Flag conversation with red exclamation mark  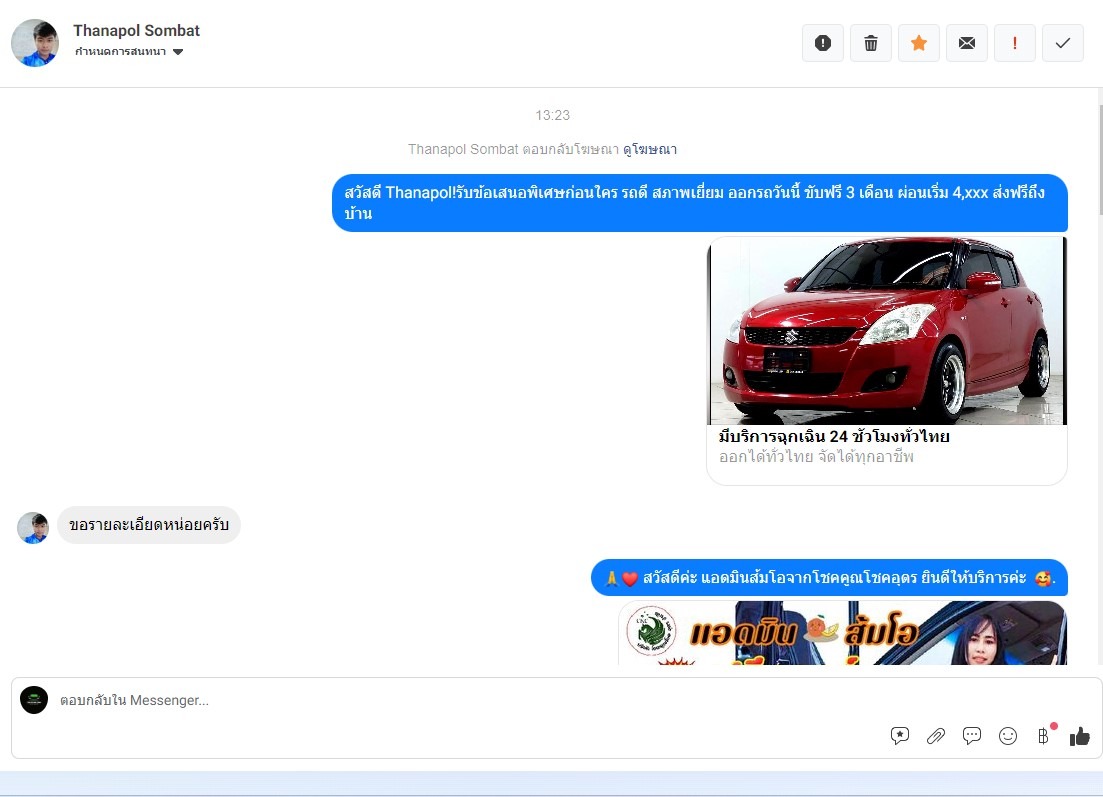point(1015,43)
